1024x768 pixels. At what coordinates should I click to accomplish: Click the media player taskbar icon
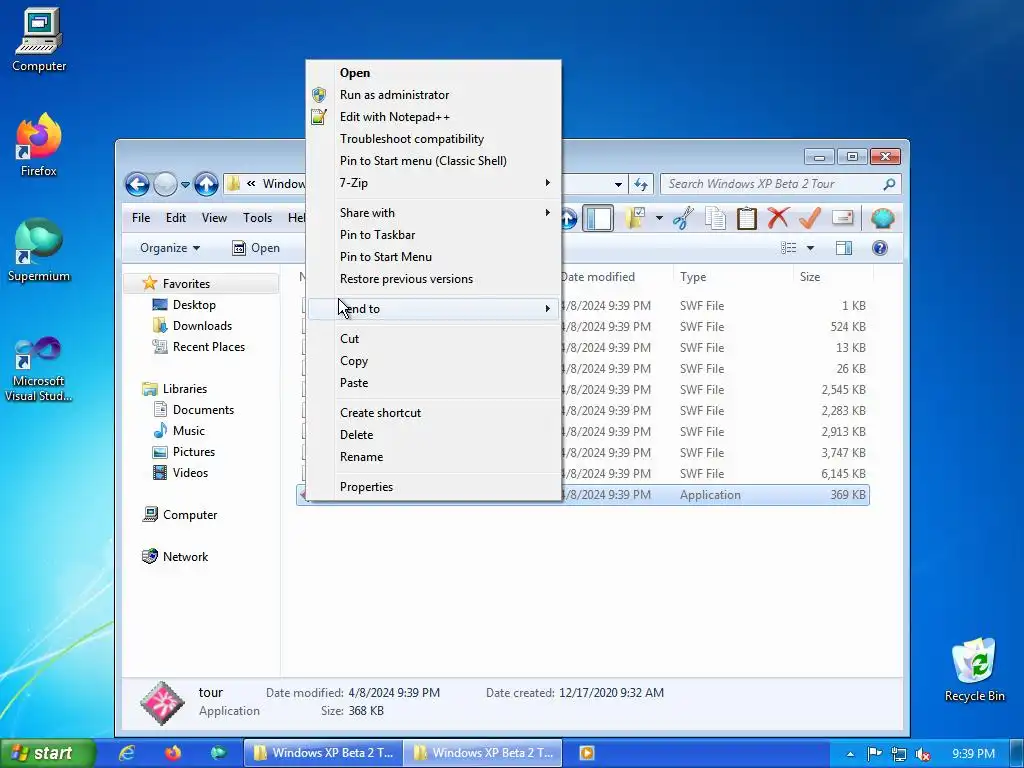pyautogui.click(x=586, y=753)
